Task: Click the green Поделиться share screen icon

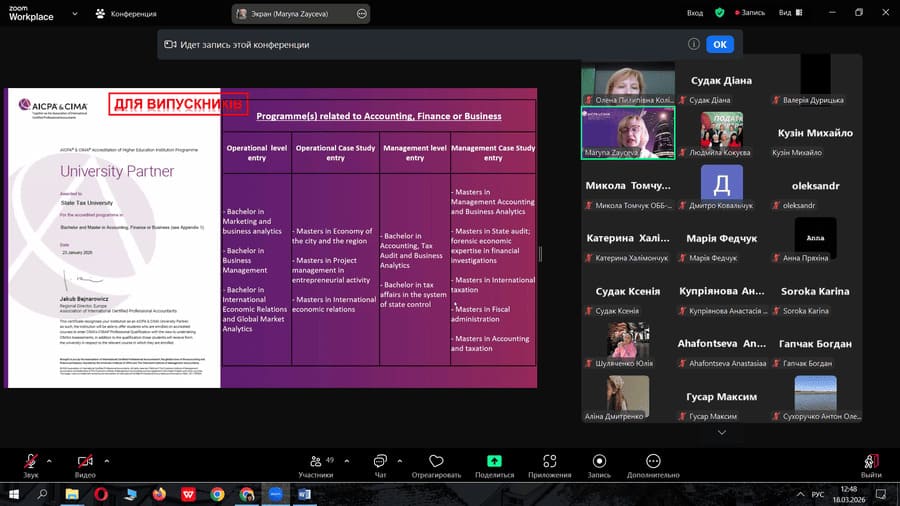Action: click(494, 461)
